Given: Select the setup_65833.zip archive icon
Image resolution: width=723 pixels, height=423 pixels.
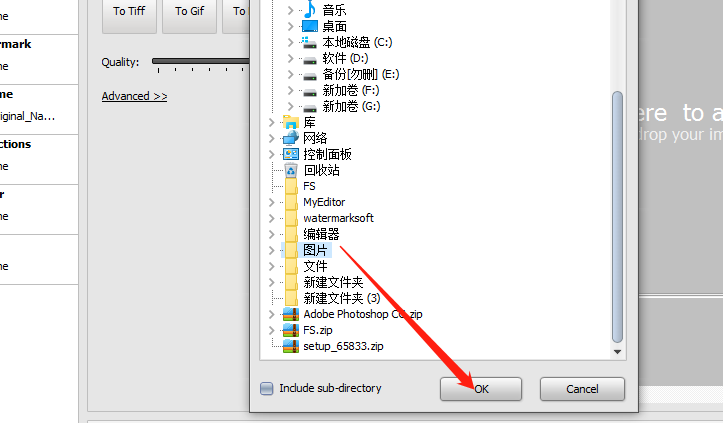Looking at the screenshot, I should [291, 346].
